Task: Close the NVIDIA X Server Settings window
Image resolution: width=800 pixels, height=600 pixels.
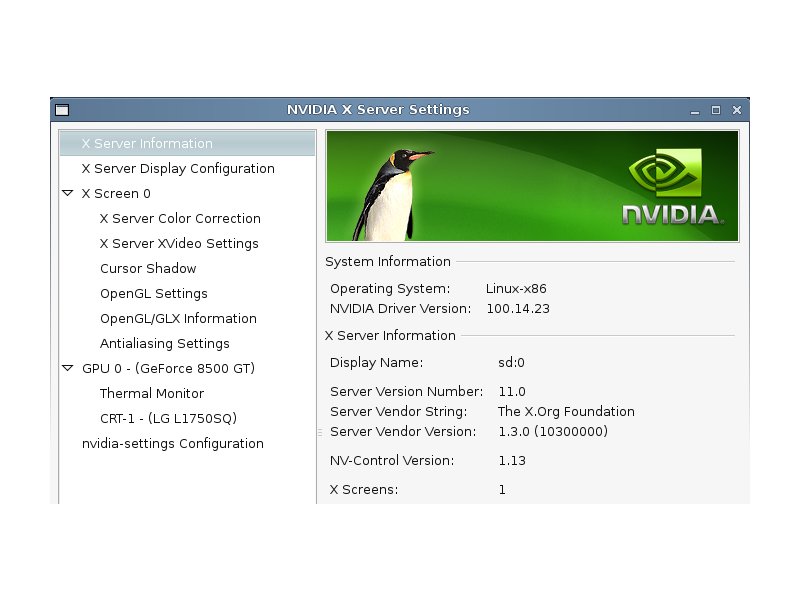Action: point(737,110)
